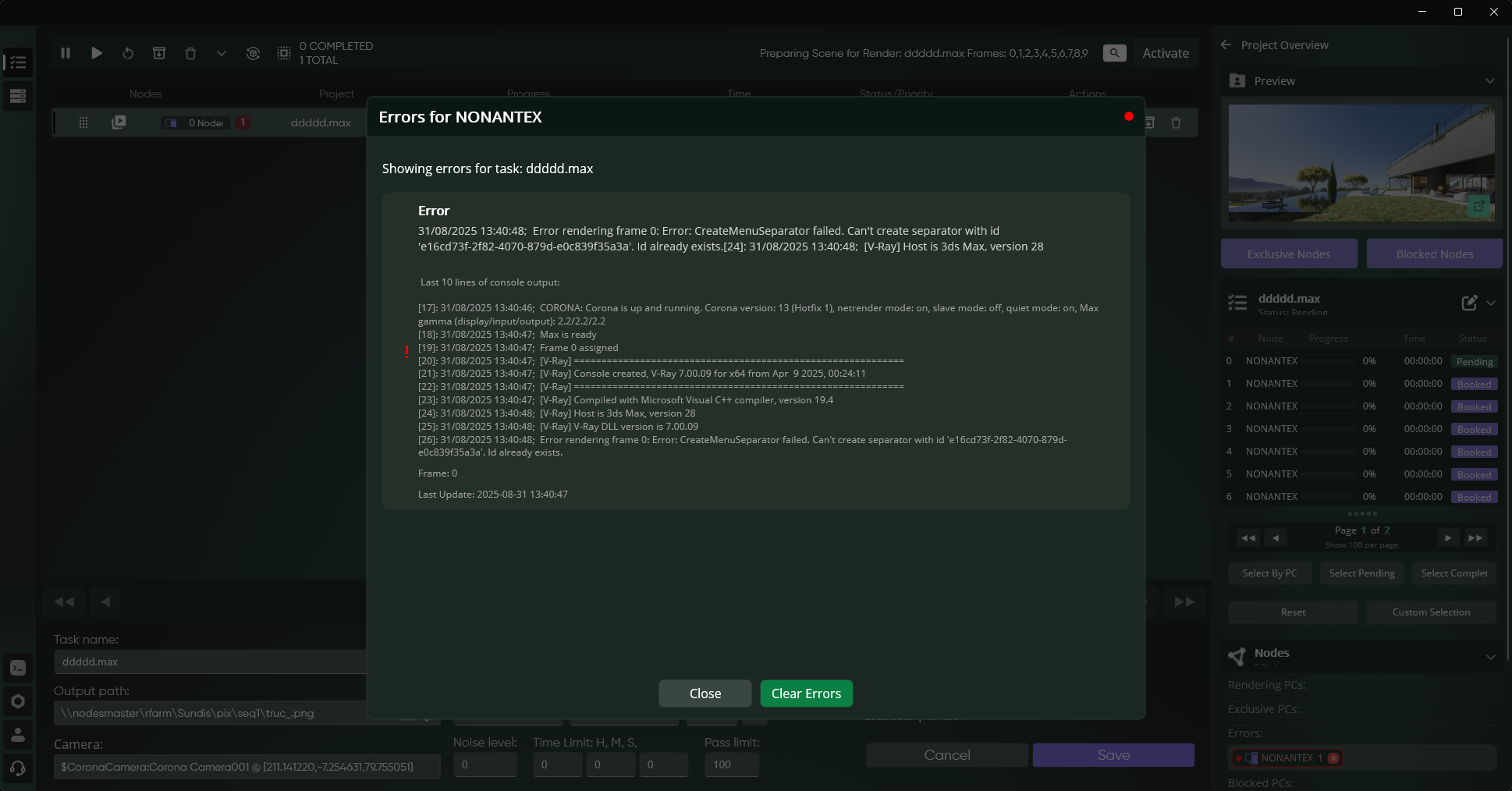Go to previous page of frames list
This screenshot has height=791, width=1512.
pos(1276,537)
